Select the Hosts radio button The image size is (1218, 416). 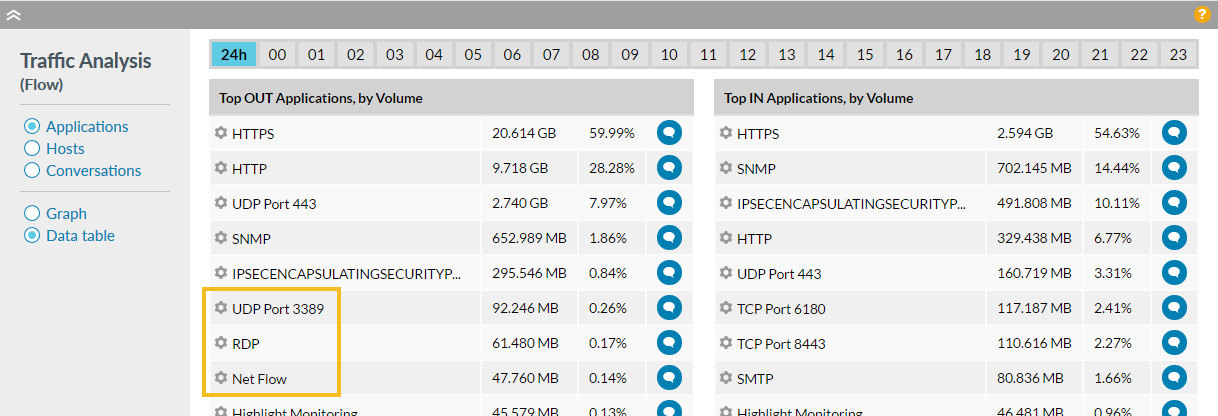point(32,149)
